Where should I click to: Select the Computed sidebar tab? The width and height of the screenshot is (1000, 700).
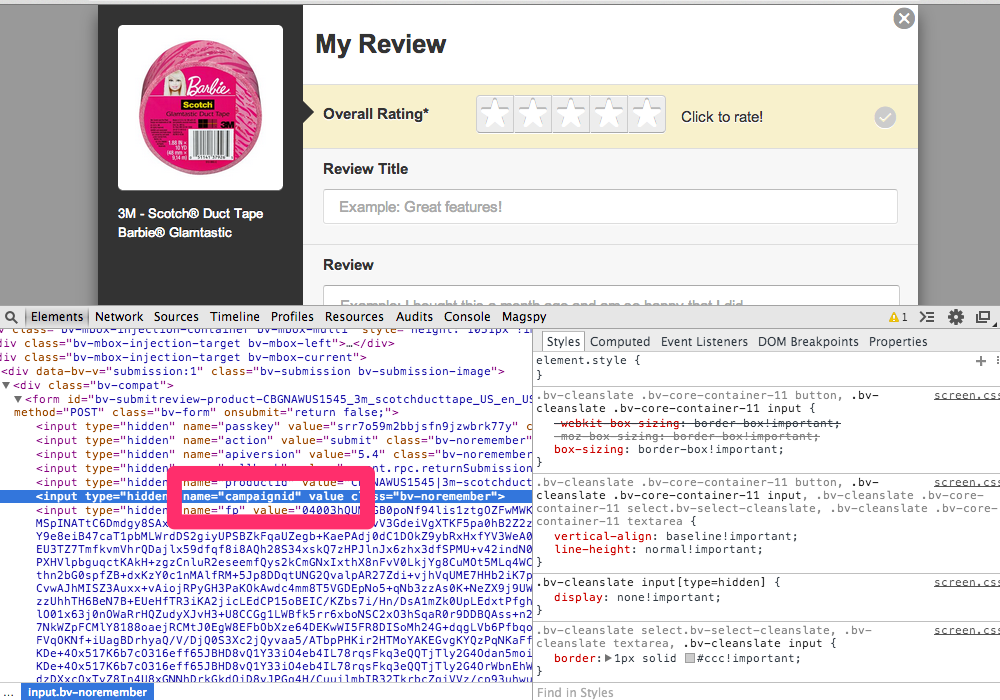[619, 342]
